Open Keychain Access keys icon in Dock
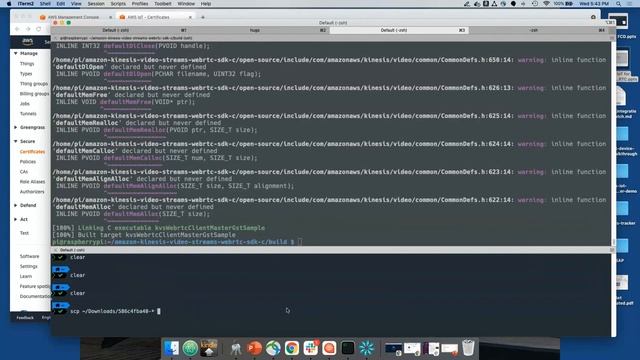This screenshot has height=360, width=640. pyautogui.click(x=236, y=348)
